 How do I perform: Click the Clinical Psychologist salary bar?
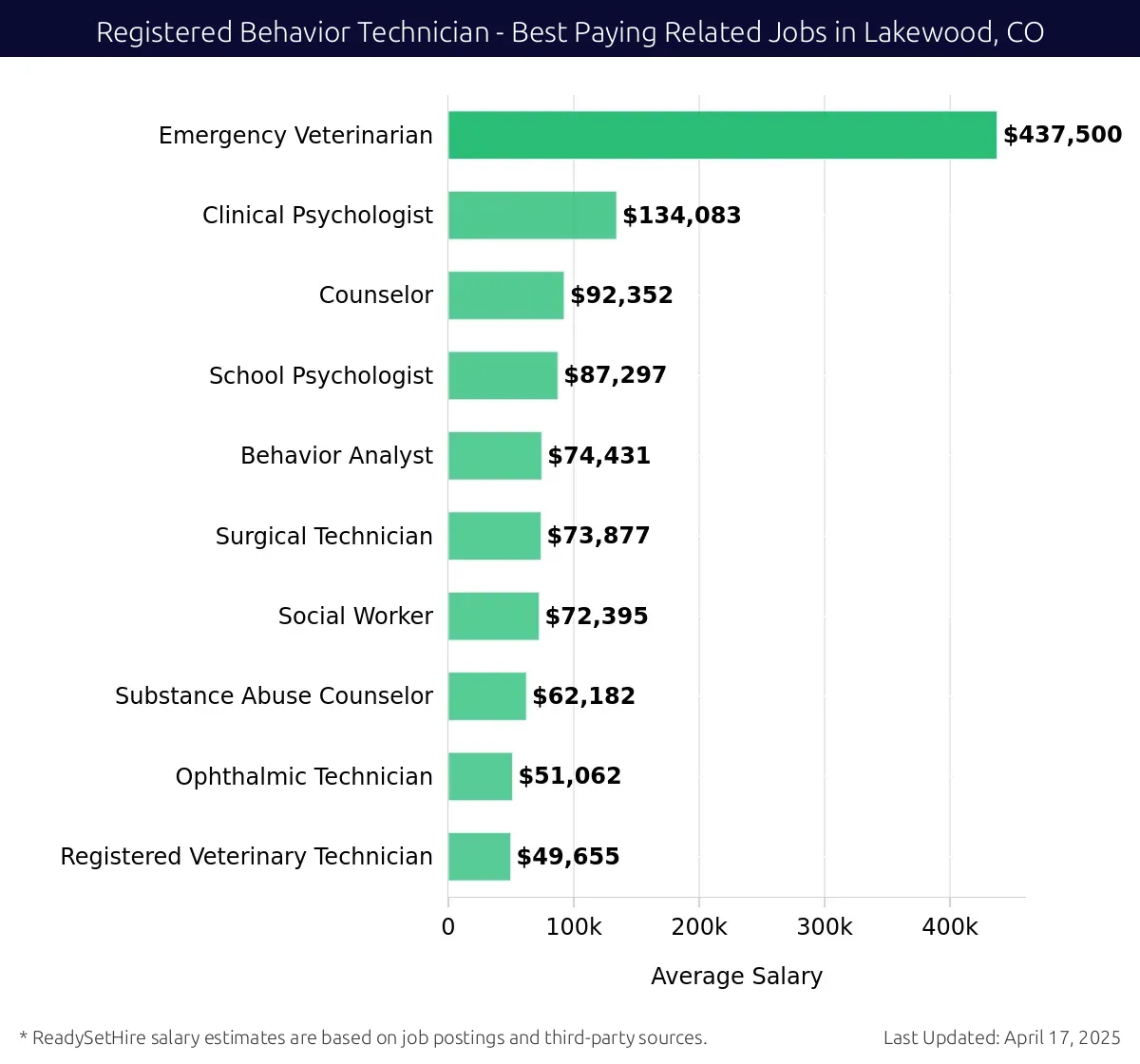pos(532,215)
